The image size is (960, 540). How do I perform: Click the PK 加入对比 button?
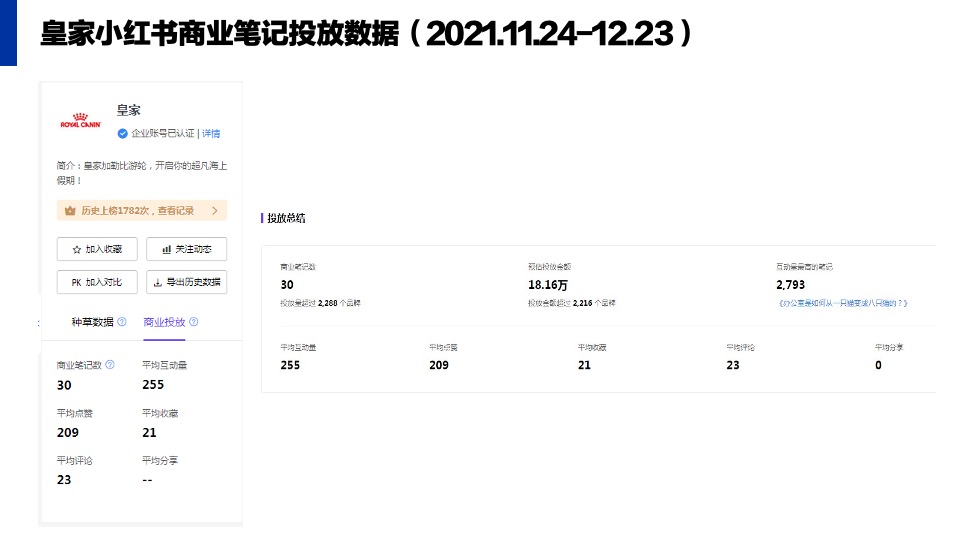97,282
